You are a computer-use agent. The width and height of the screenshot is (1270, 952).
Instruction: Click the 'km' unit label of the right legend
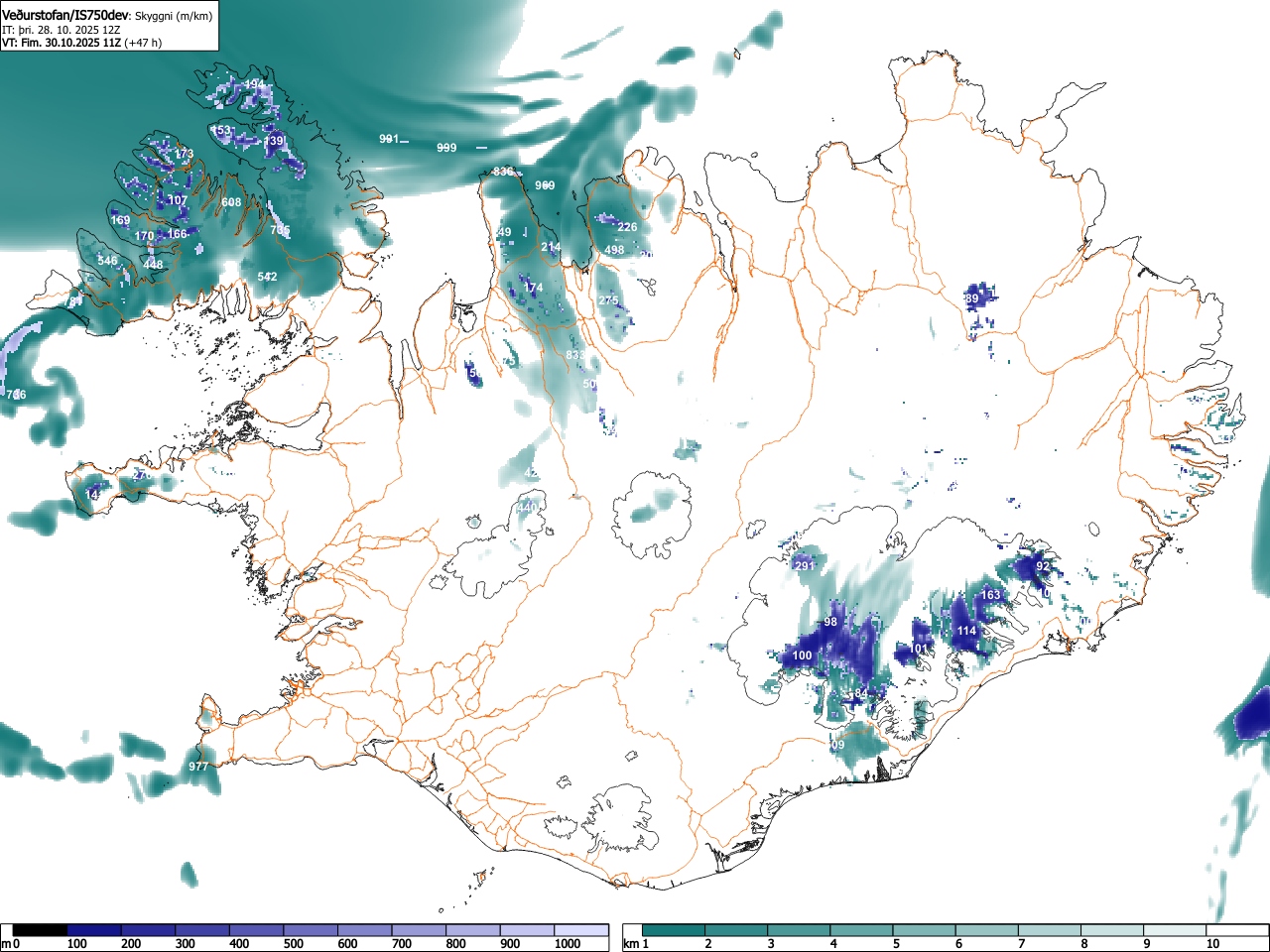click(631, 944)
